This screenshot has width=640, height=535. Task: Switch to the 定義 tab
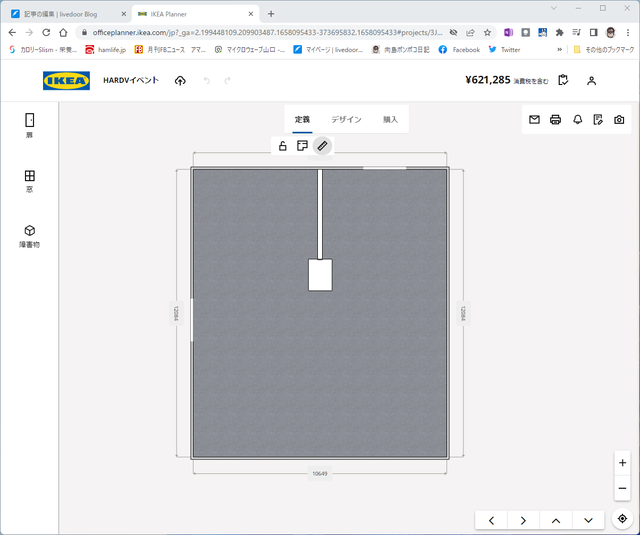(302, 120)
